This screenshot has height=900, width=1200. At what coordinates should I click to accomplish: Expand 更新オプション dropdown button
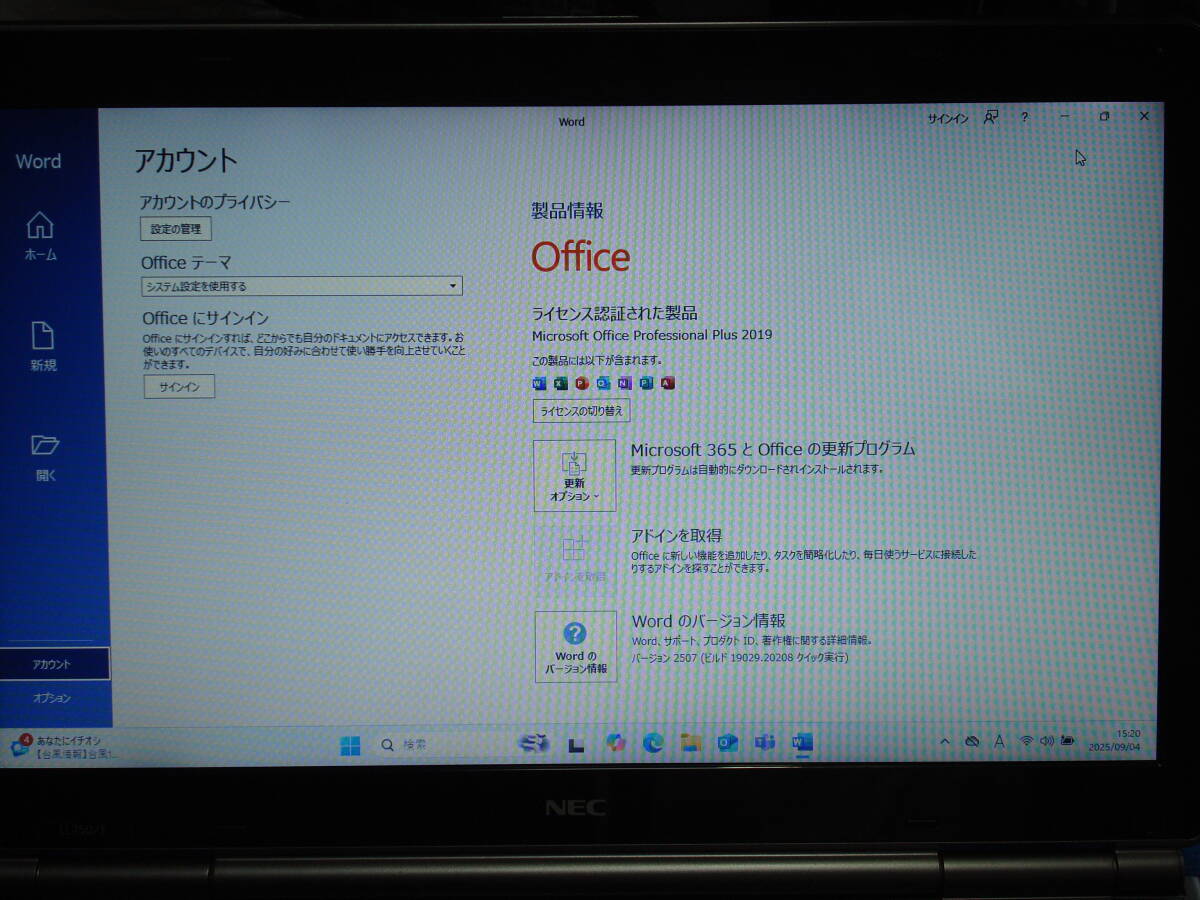tap(574, 476)
